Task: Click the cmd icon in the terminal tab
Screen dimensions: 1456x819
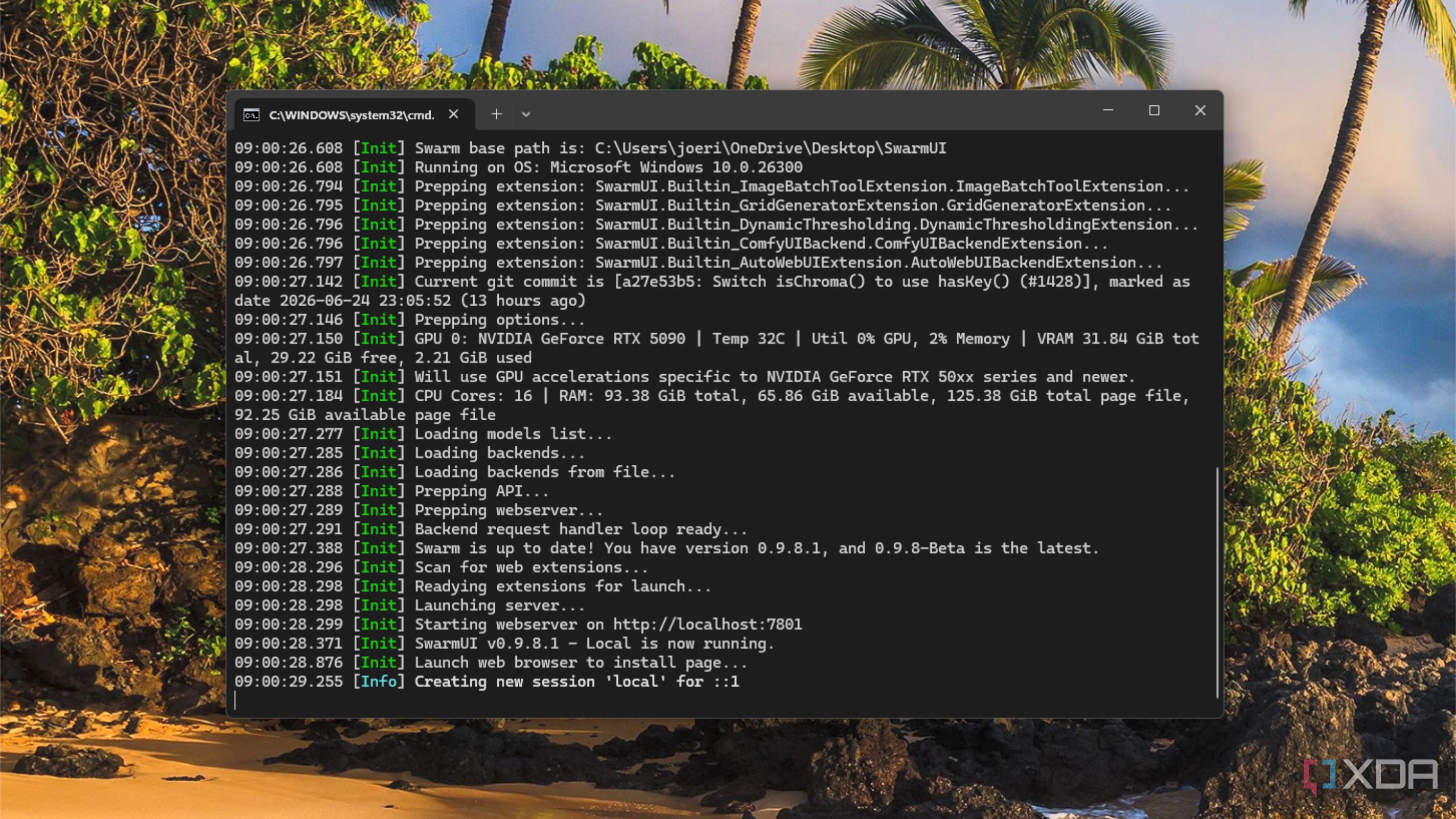Action: (251, 115)
